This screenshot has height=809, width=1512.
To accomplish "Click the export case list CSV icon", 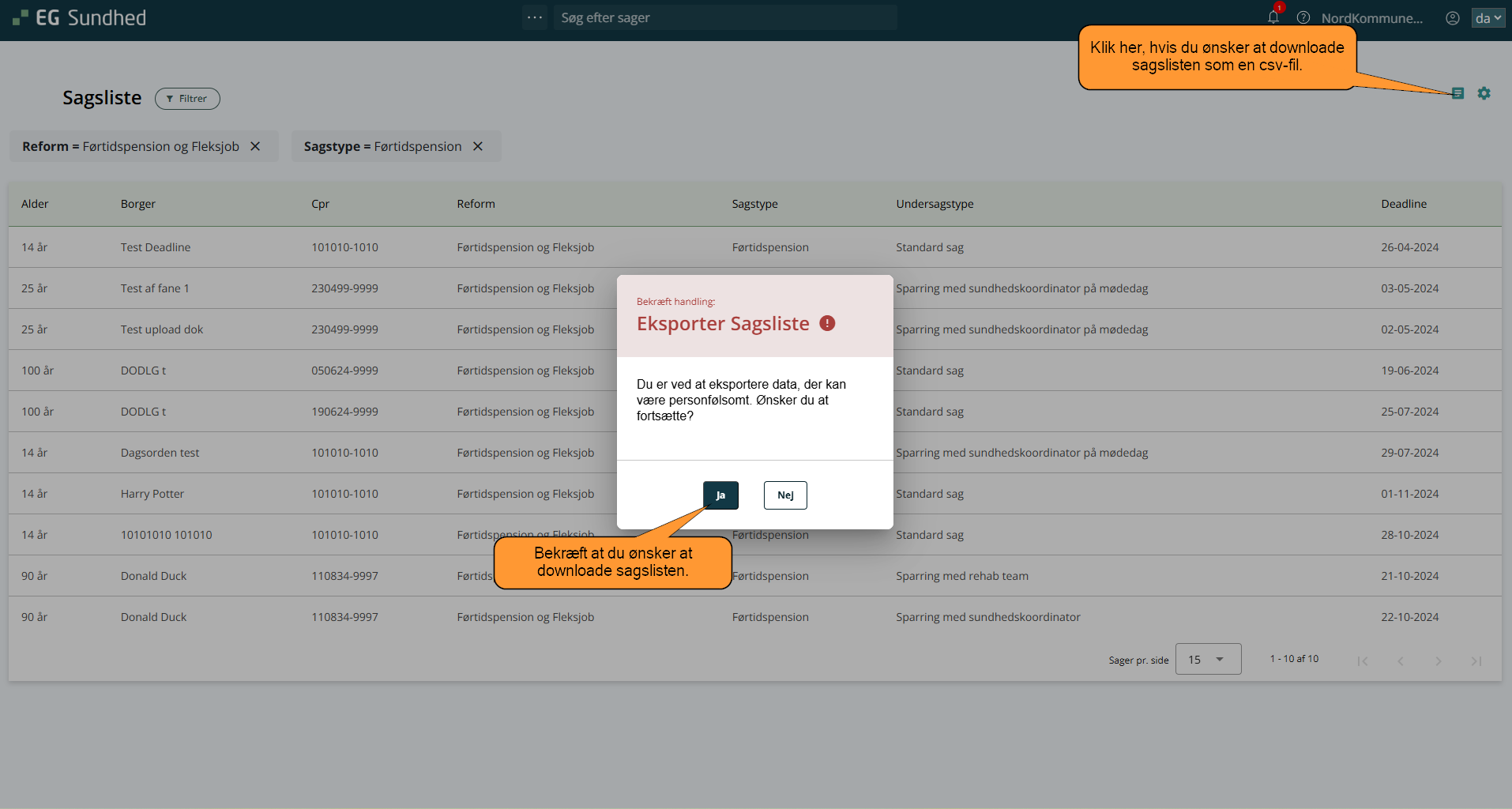I will 1458,93.
